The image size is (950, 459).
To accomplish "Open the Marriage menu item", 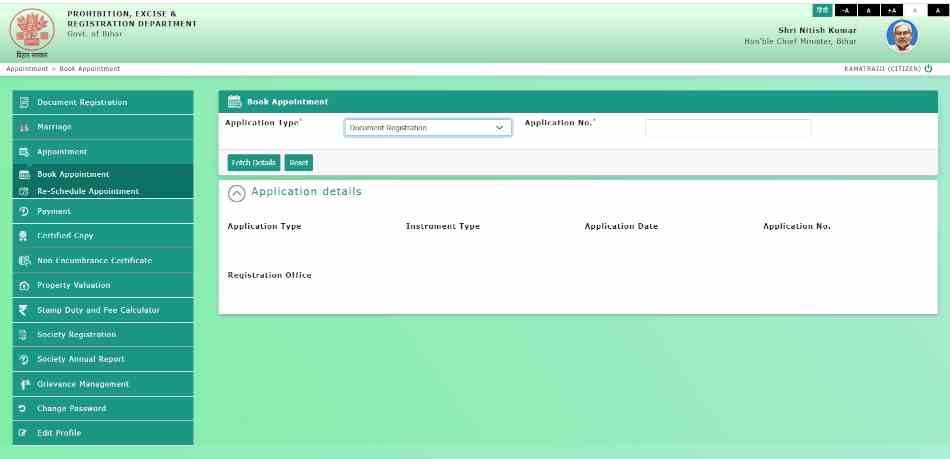I will tap(103, 127).
